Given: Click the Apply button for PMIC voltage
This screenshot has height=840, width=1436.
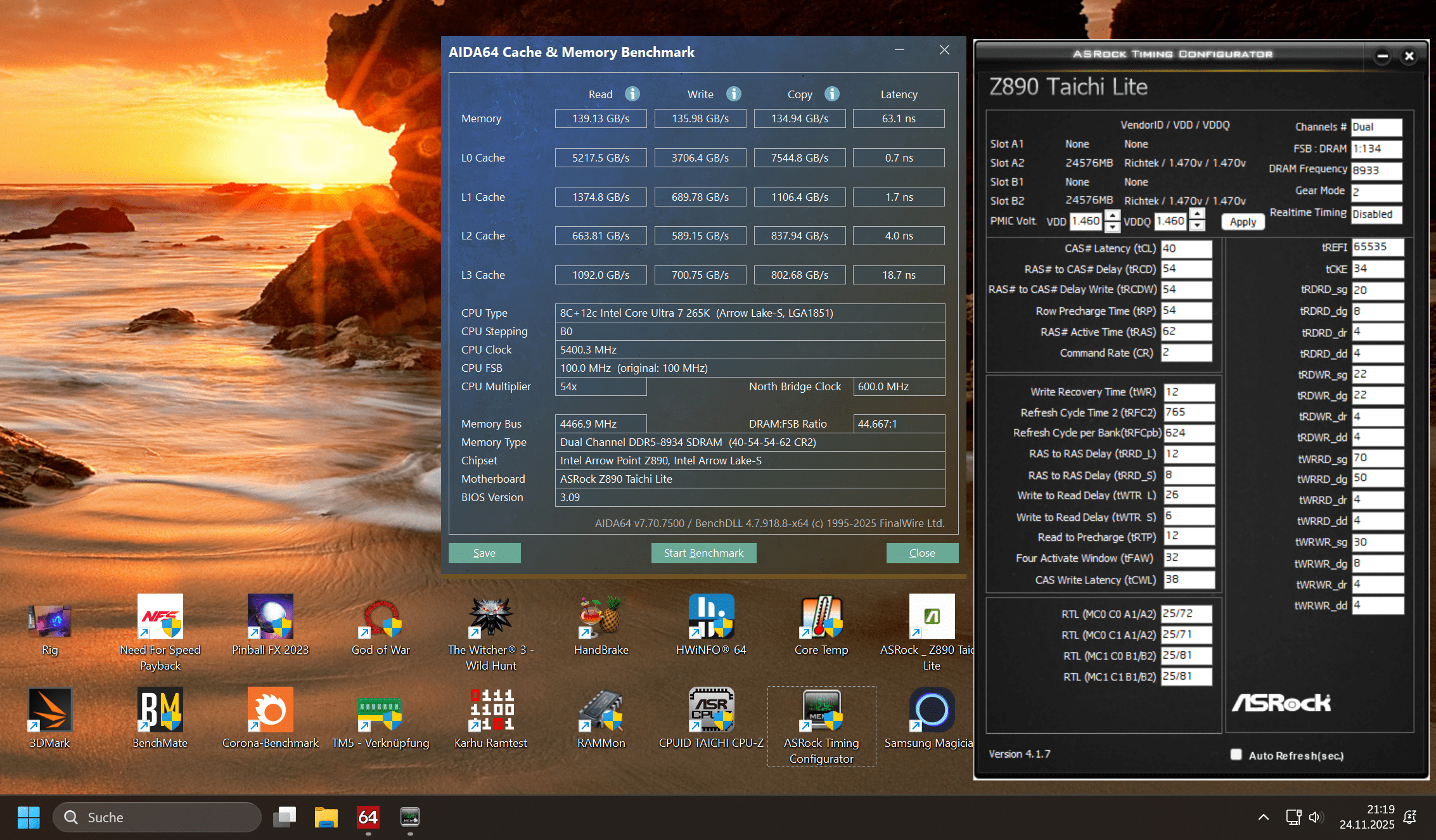Looking at the screenshot, I should click(1242, 222).
